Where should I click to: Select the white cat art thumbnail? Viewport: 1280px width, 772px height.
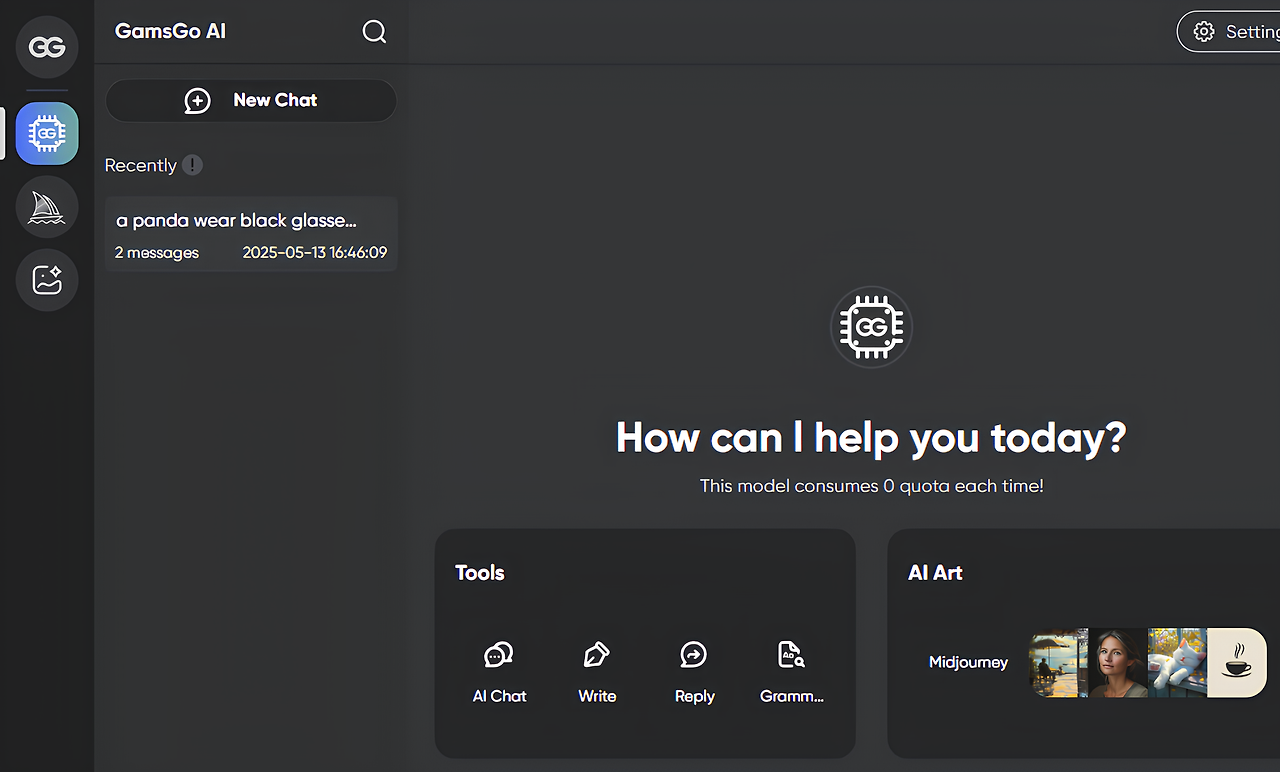click(1177, 663)
